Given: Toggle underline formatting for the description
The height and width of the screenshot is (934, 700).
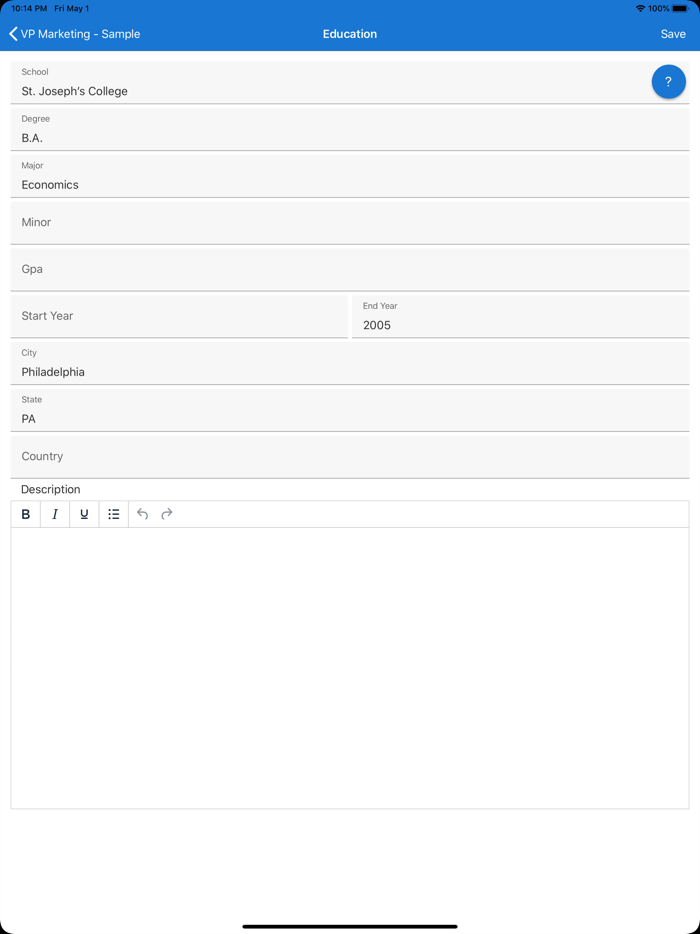Looking at the screenshot, I should (84, 513).
